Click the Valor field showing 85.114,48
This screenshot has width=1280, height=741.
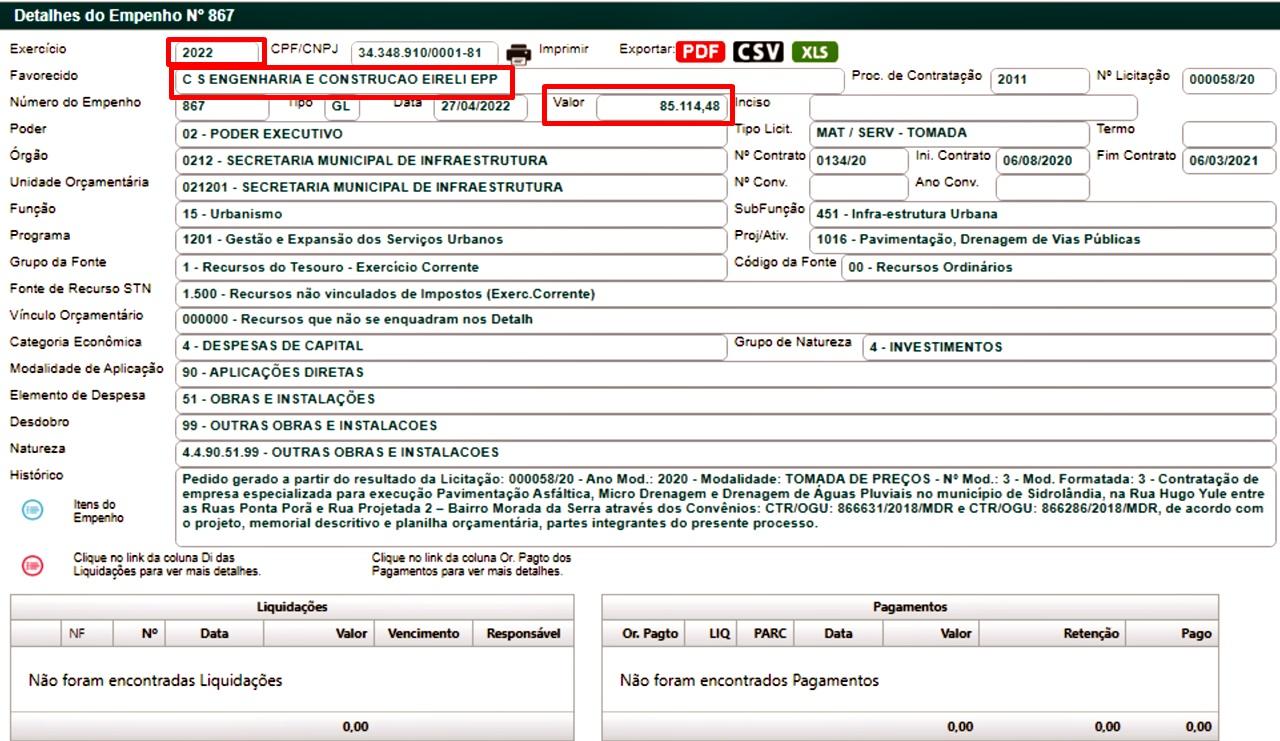(661, 107)
